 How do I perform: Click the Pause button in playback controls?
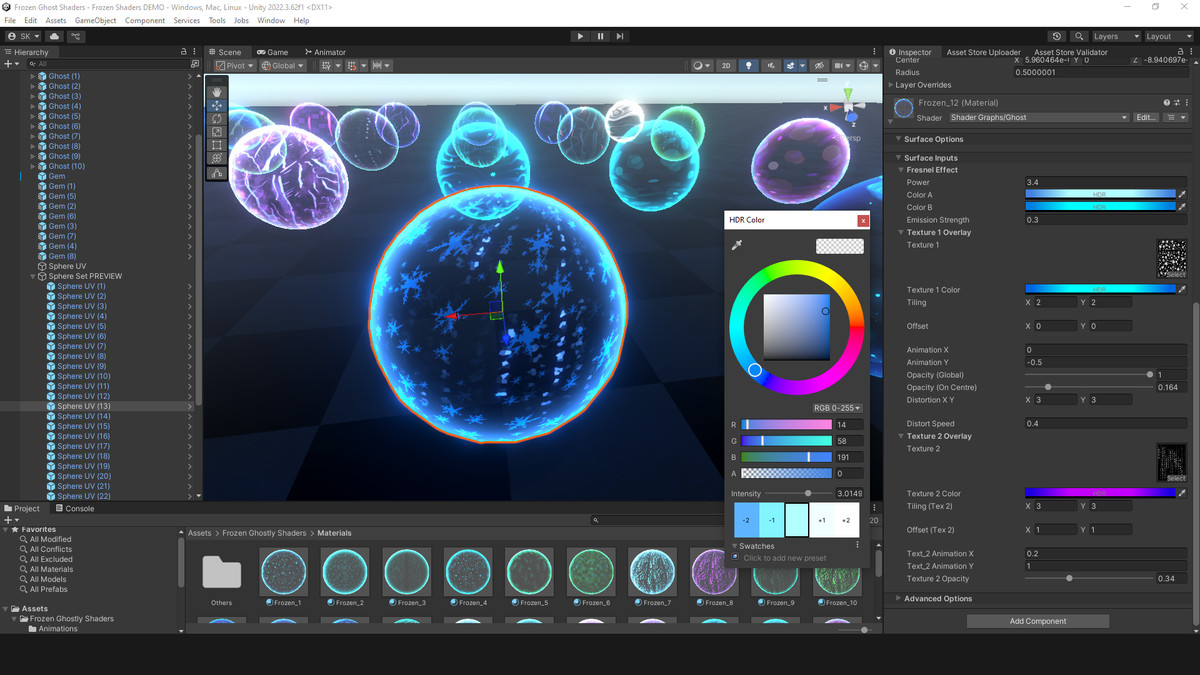pos(600,36)
